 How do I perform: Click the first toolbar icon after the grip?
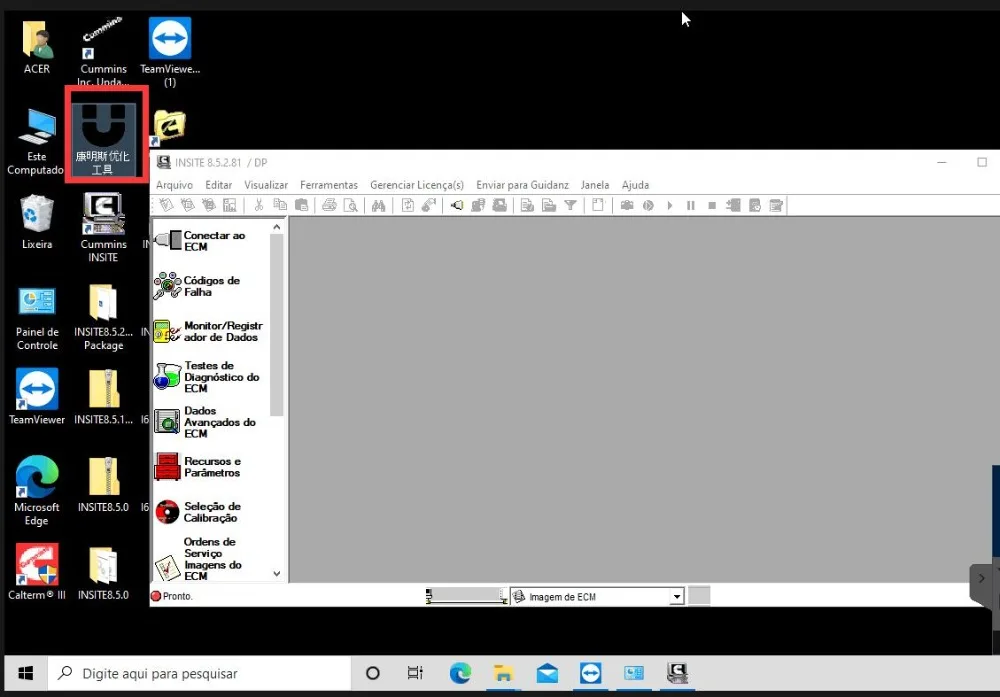pyautogui.click(x=166, y=205)
